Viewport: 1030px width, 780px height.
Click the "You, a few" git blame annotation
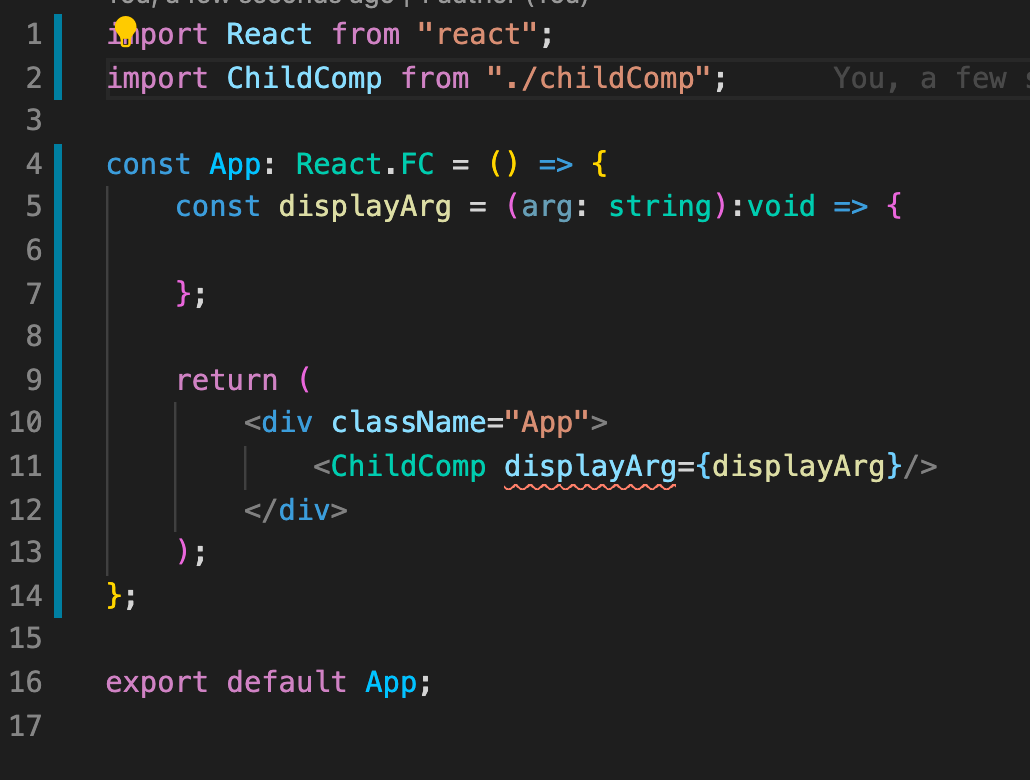coord(920,78)
